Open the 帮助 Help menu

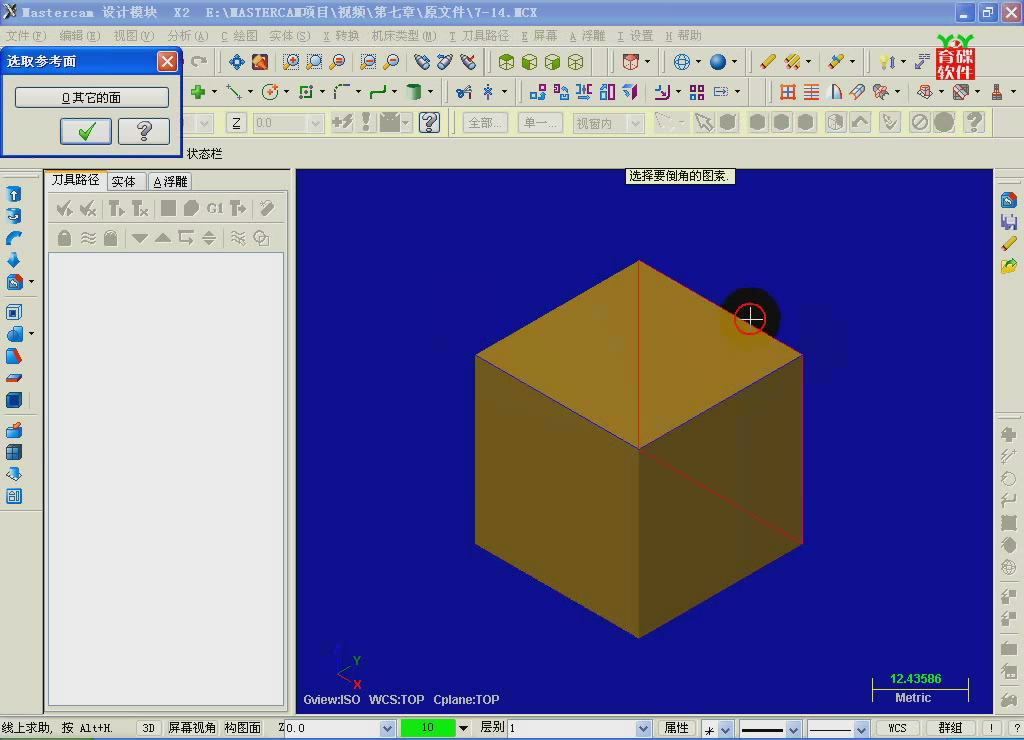click(x=684, y=36)
